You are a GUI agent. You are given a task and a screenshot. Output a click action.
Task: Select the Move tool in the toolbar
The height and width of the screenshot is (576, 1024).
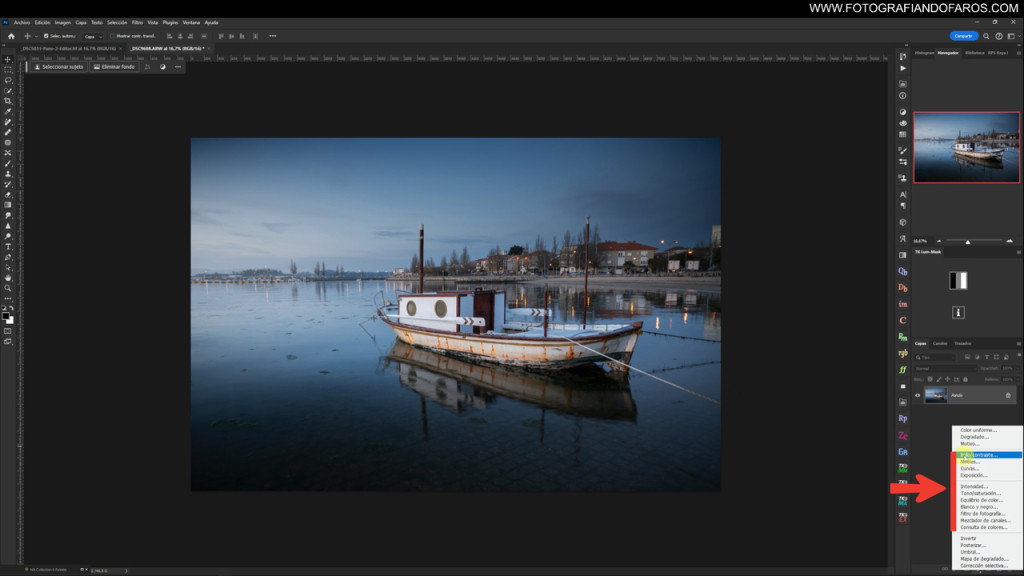(x=8, y=60)
